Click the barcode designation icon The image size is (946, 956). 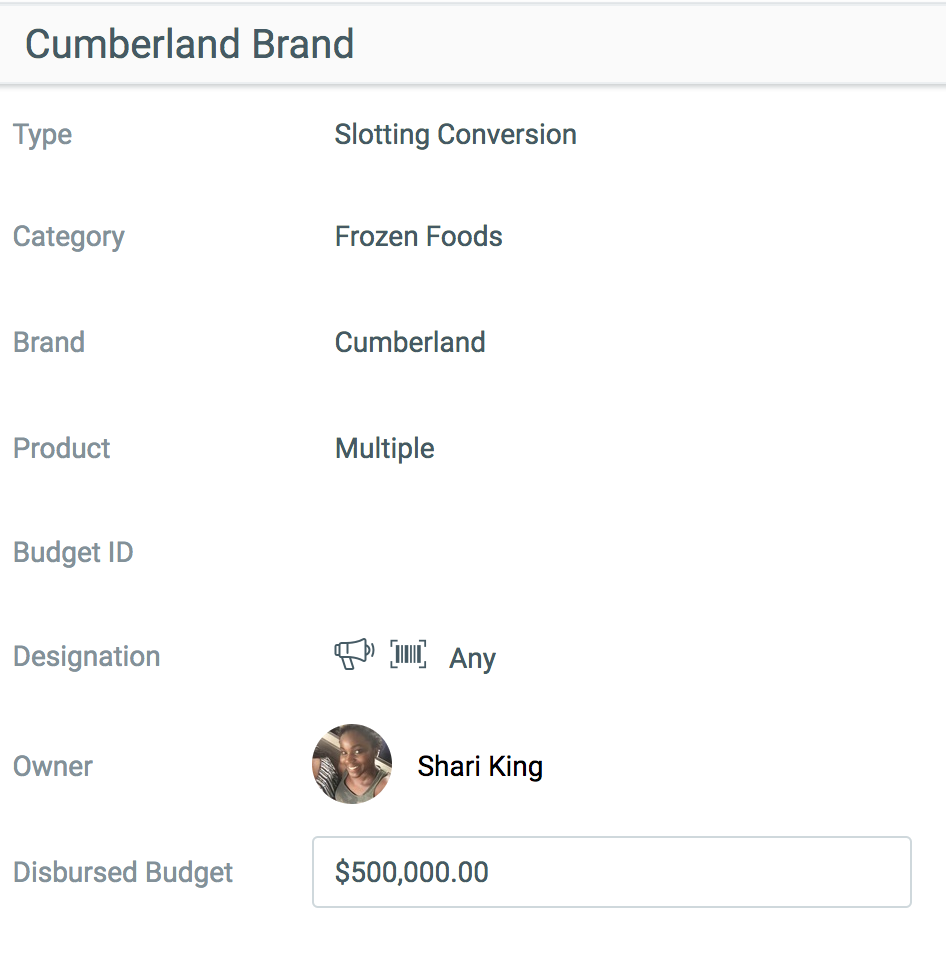[408, 654]
